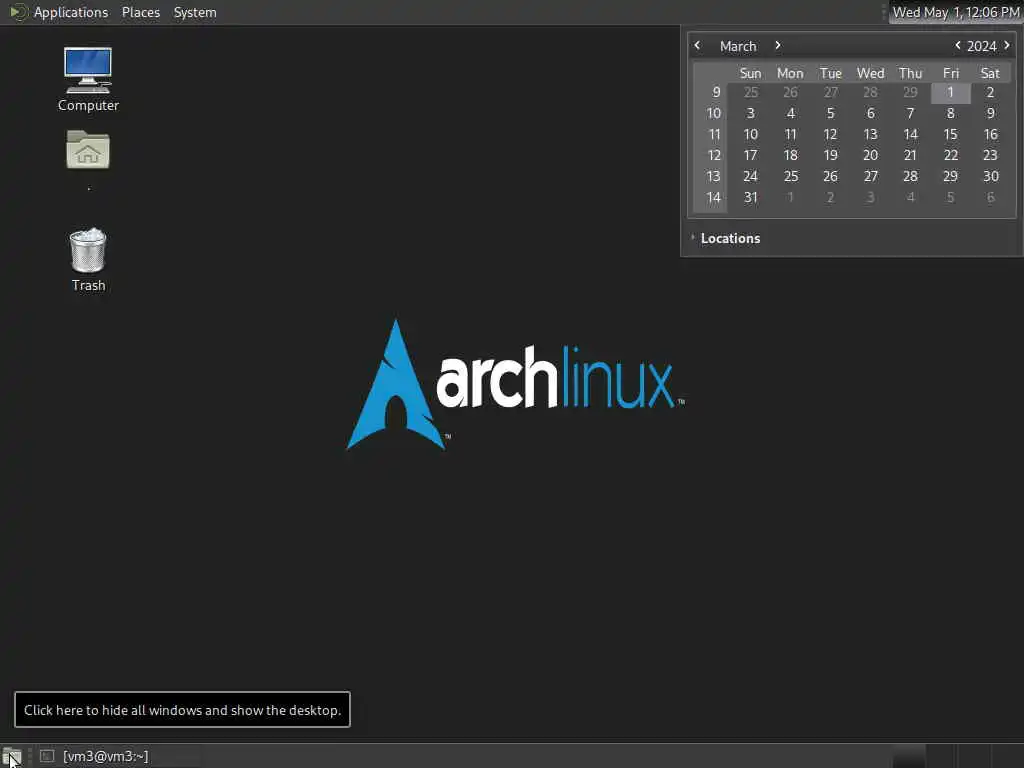The height and width of the screenshot is (768, 1024).
Task: Select March 7 in the calendar
Action: [x=910, y=113]
